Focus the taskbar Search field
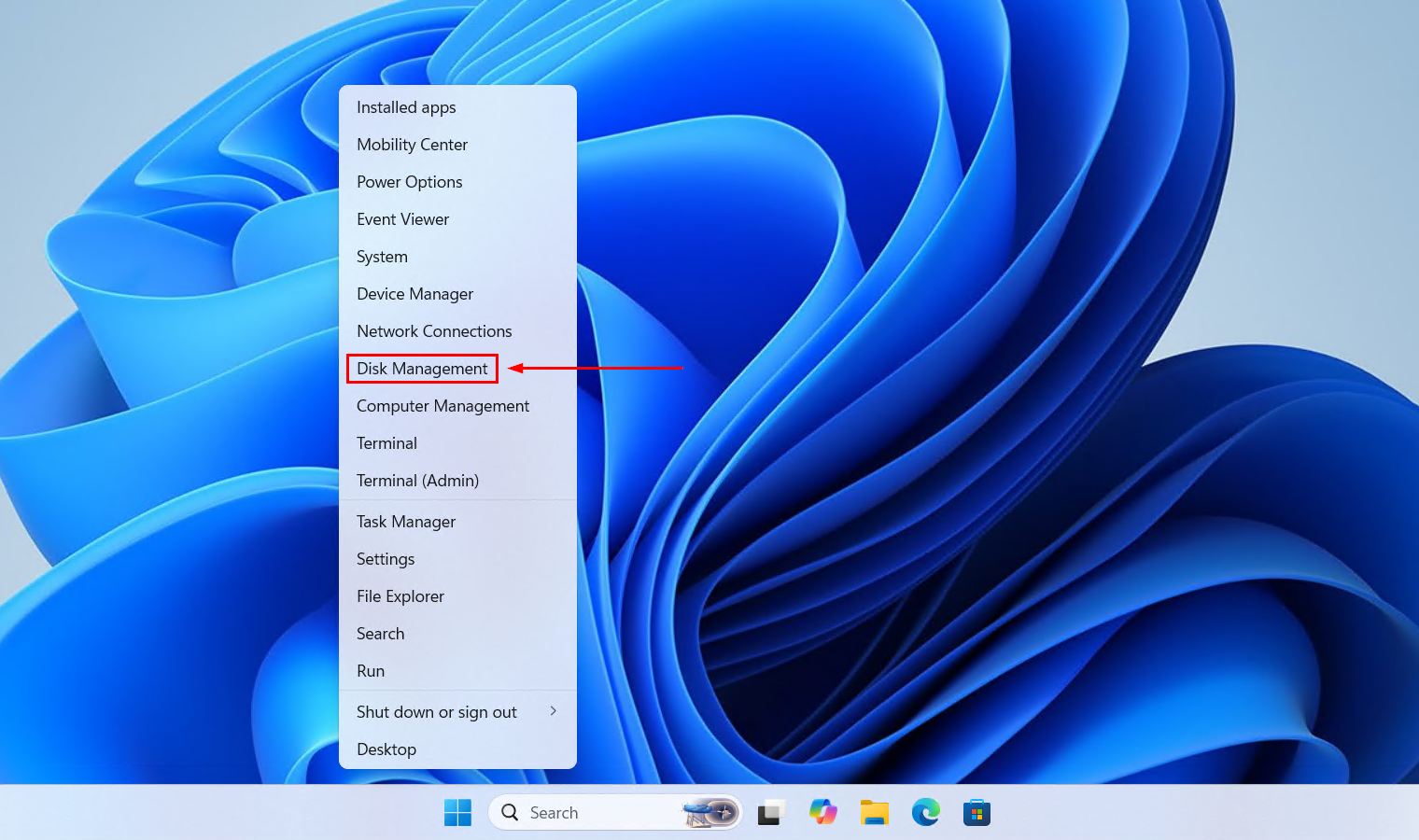 [x=615, y=812]
